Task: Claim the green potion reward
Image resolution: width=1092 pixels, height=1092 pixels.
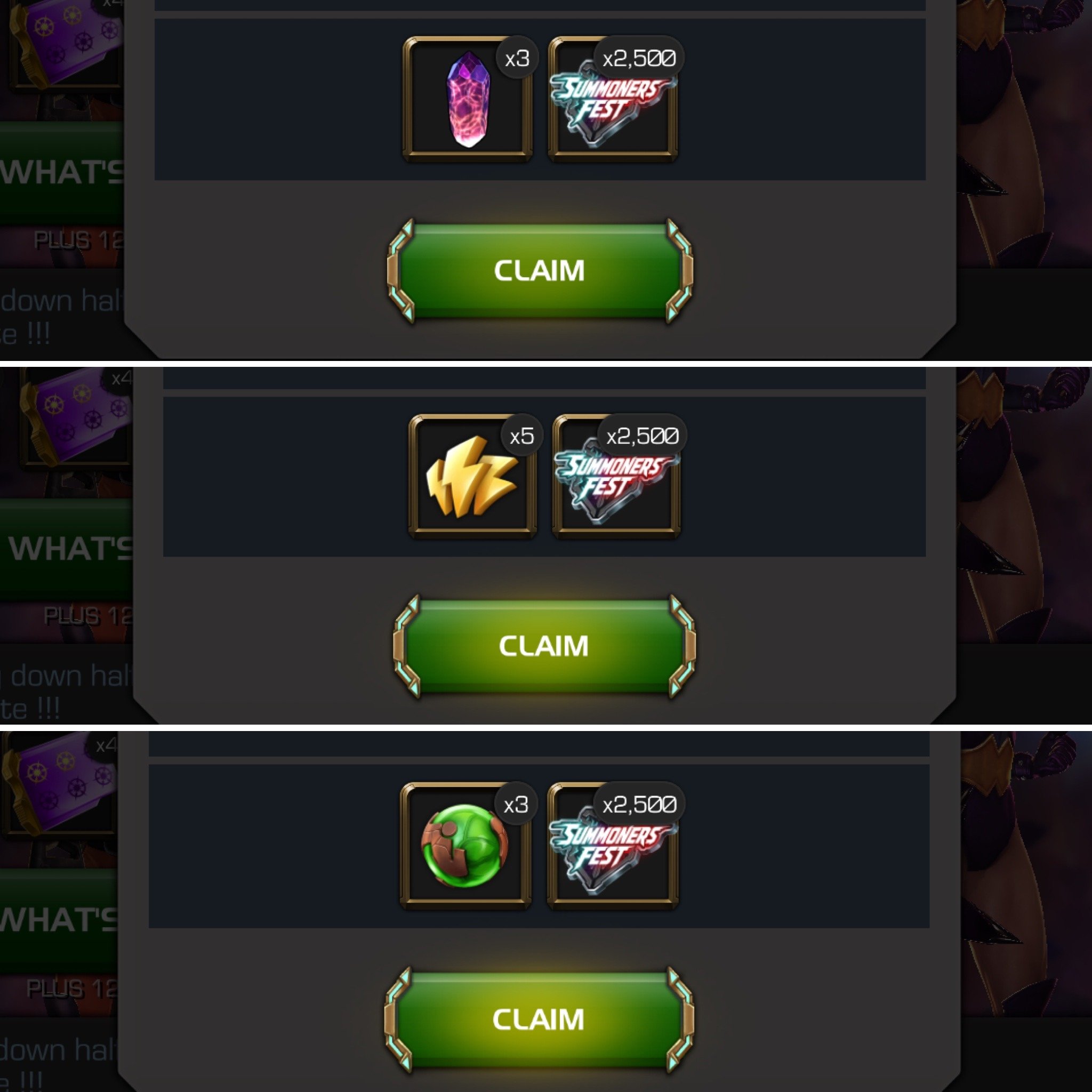Action: point(539,1019)
